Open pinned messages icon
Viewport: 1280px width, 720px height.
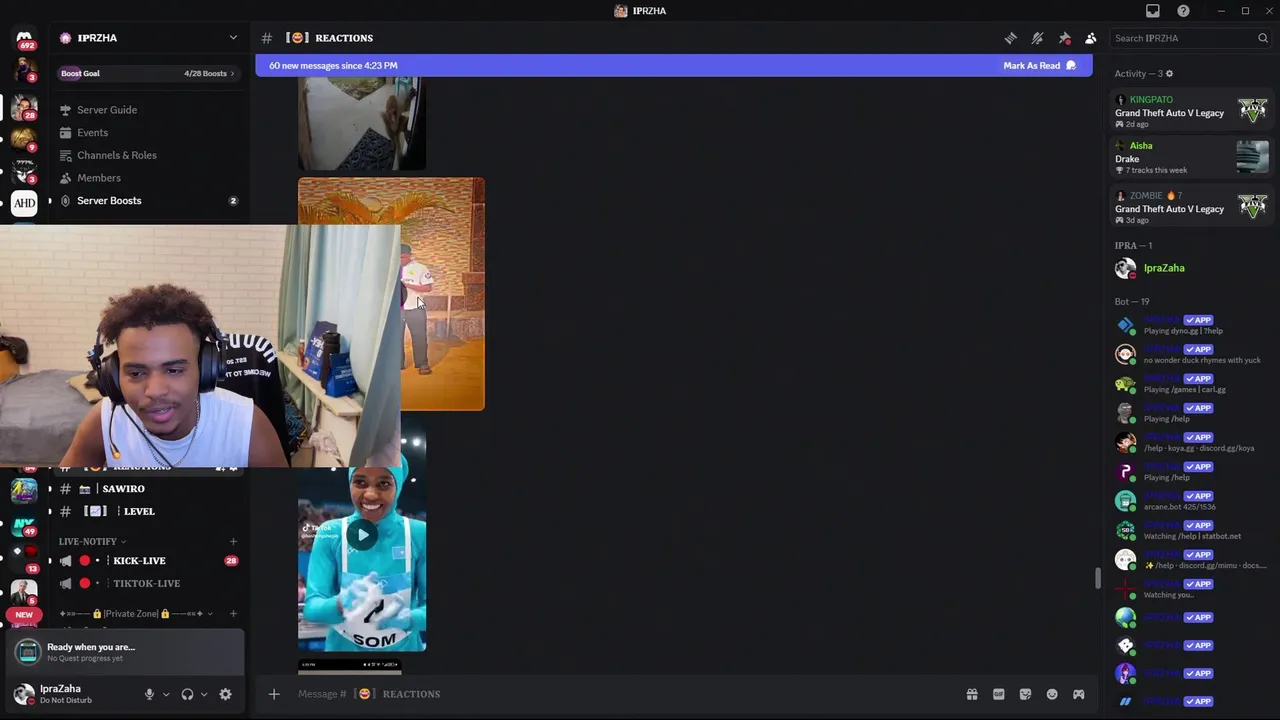[x=1064, y=38]
